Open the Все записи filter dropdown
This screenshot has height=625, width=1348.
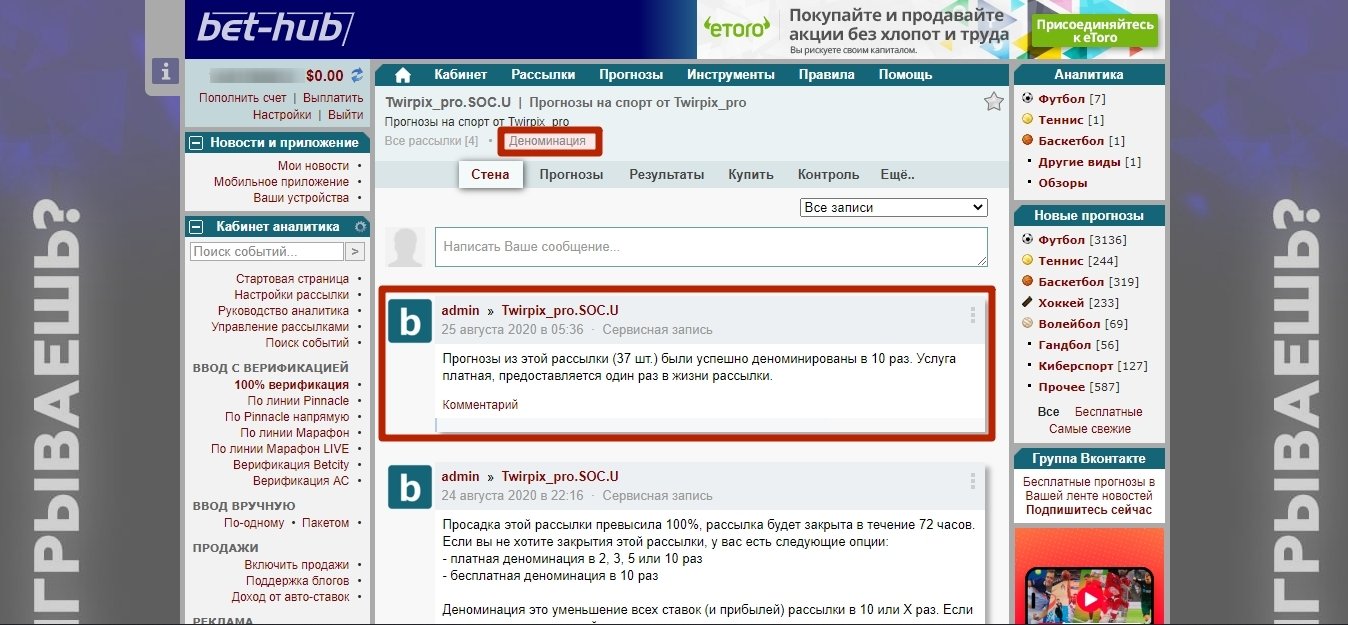click(893, 207)
